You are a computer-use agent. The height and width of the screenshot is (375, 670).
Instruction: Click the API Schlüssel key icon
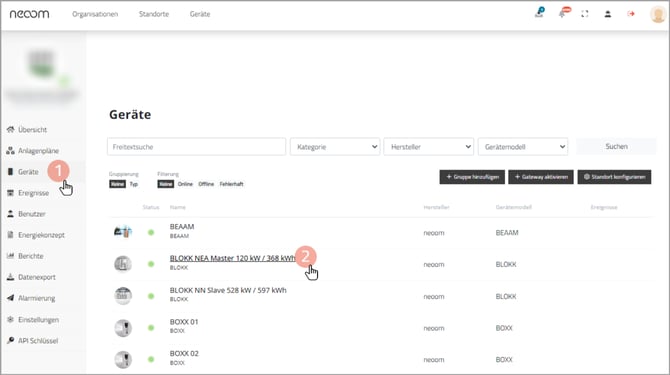(x=10, y=340)
